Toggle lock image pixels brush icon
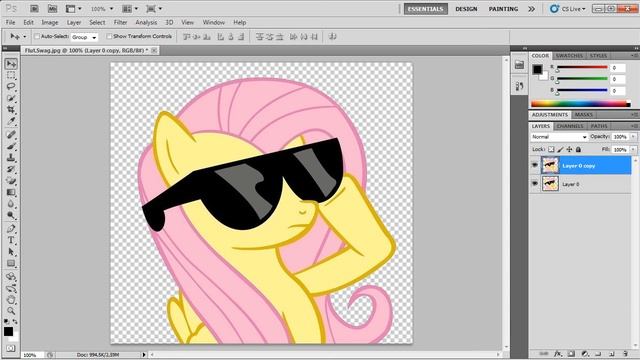640x360 pixels. (560, 149)
